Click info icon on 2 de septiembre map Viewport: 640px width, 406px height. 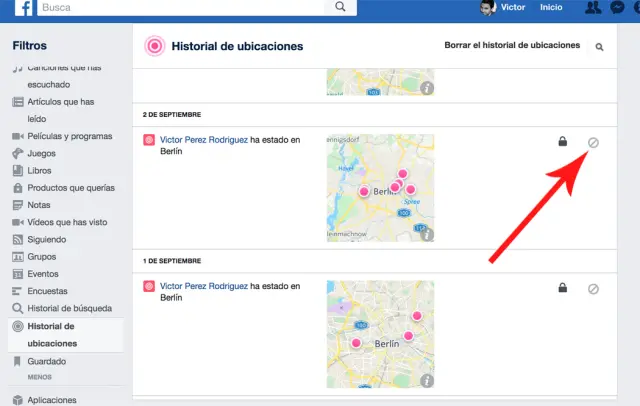[427, 234]
